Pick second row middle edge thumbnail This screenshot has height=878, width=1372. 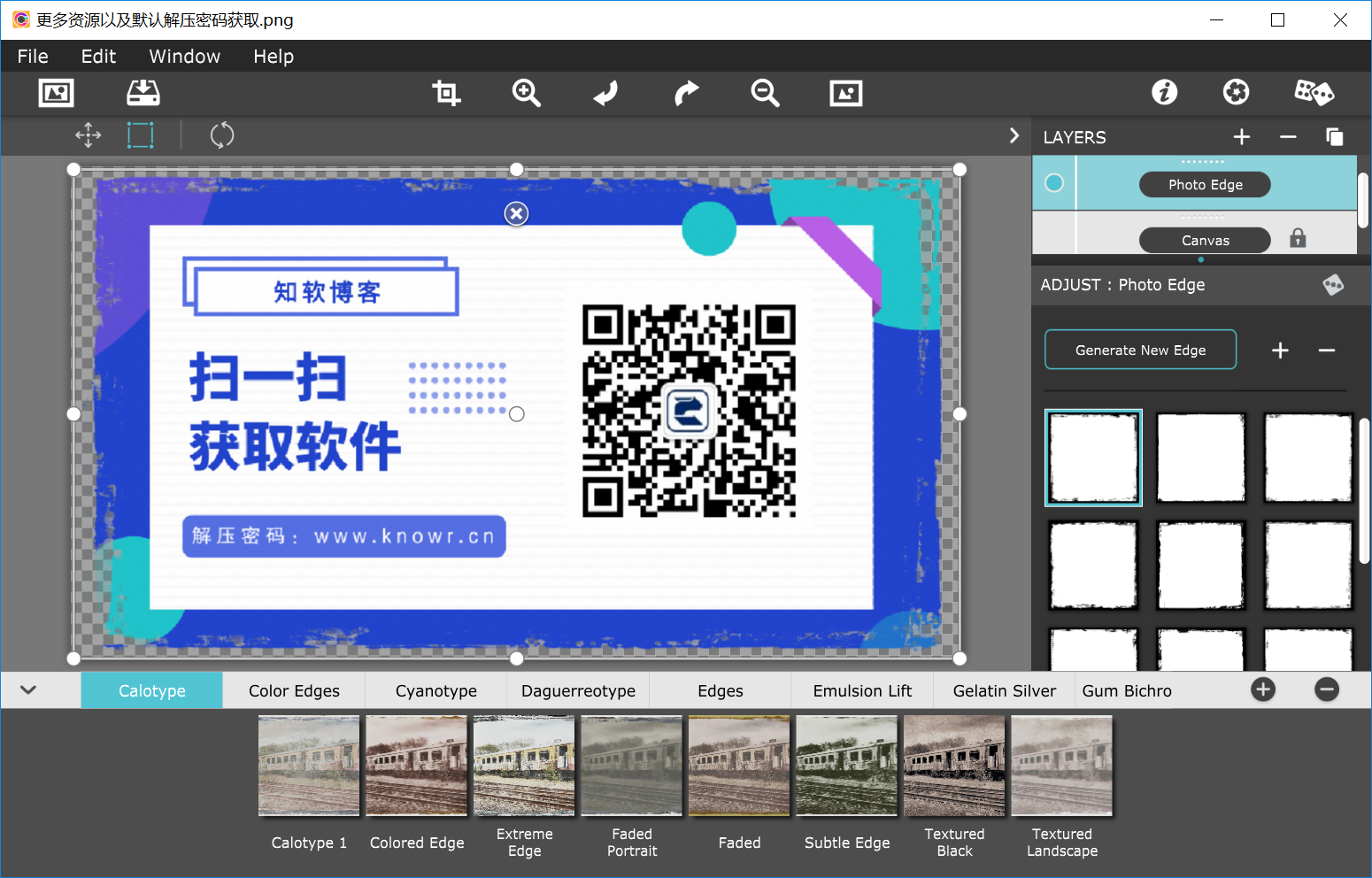(1201, 566)
